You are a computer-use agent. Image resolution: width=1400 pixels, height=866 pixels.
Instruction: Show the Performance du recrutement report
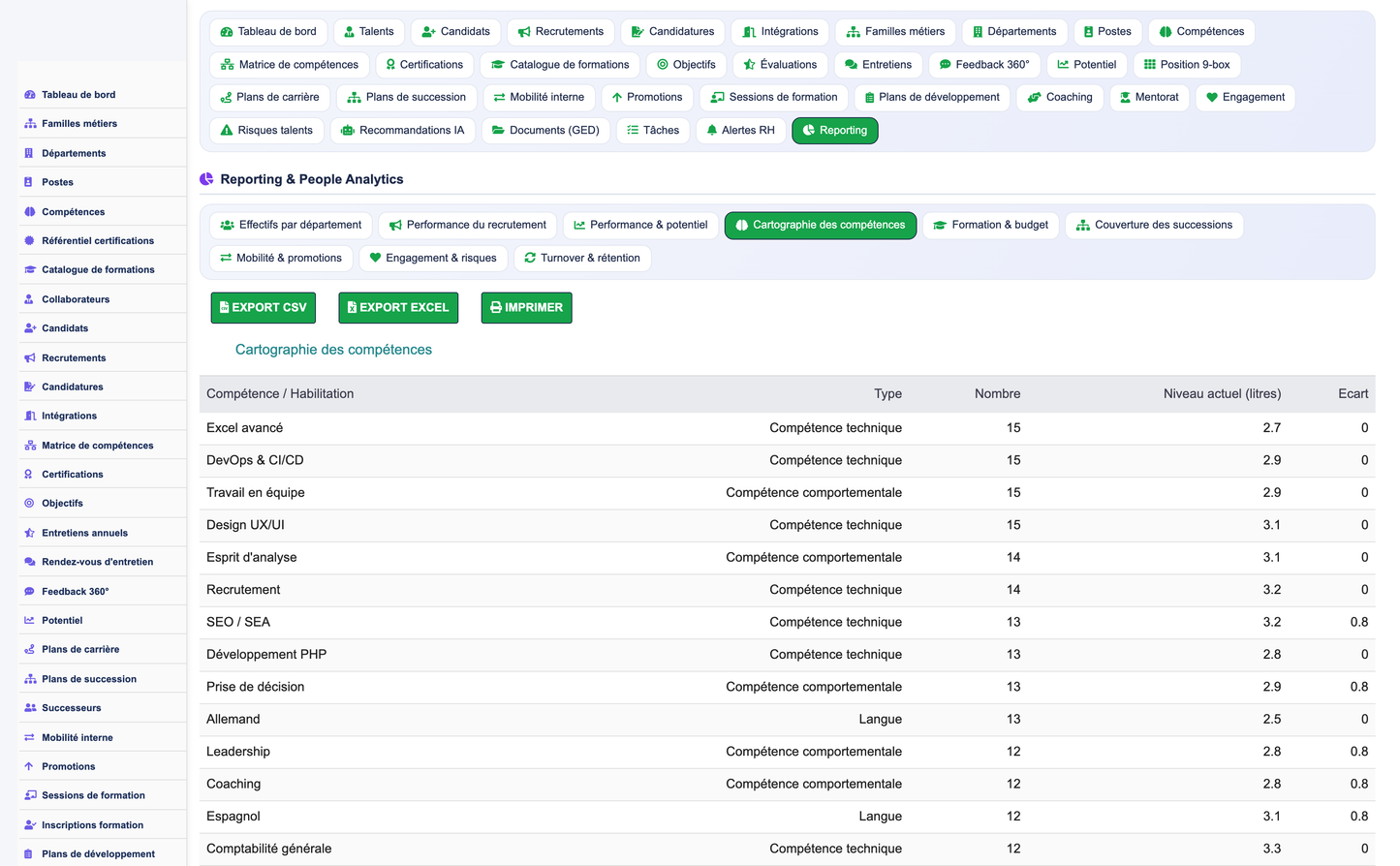(468, 225)
